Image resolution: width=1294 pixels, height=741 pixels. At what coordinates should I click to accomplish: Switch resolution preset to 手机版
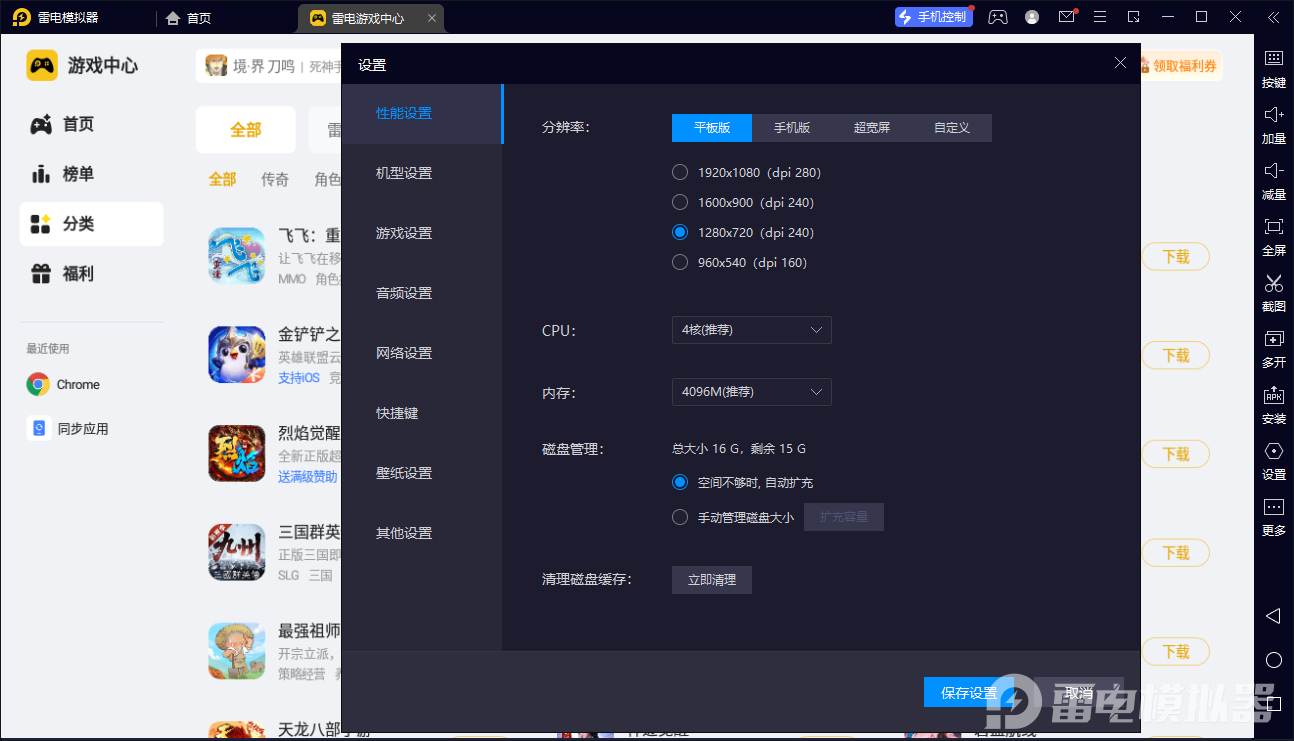click(791, 128)
